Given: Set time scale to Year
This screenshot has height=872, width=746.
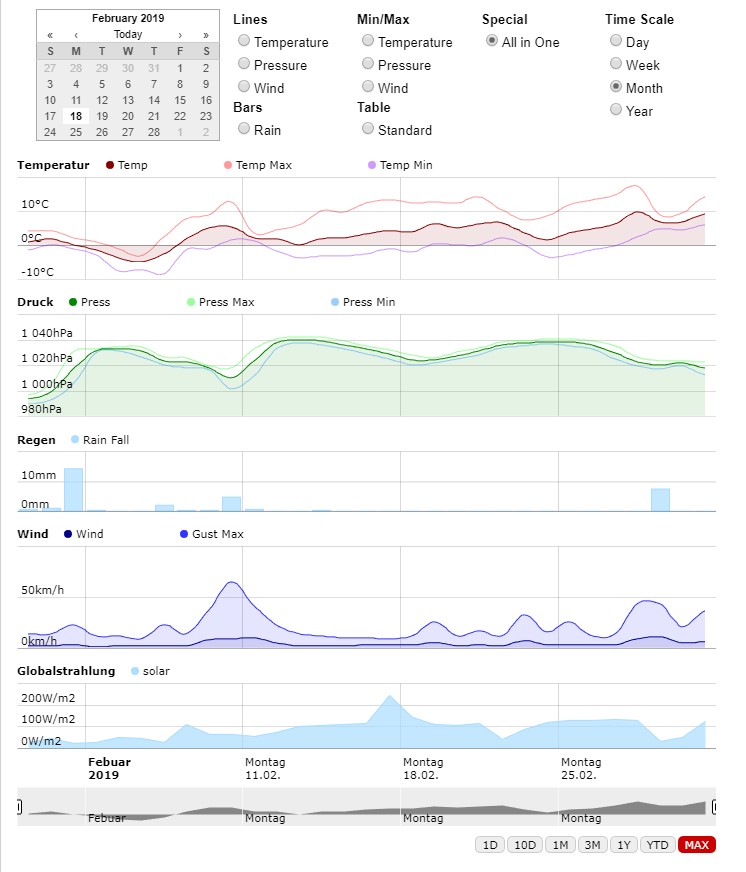Looking at the screenshot, I should click(x=616, y=109).
